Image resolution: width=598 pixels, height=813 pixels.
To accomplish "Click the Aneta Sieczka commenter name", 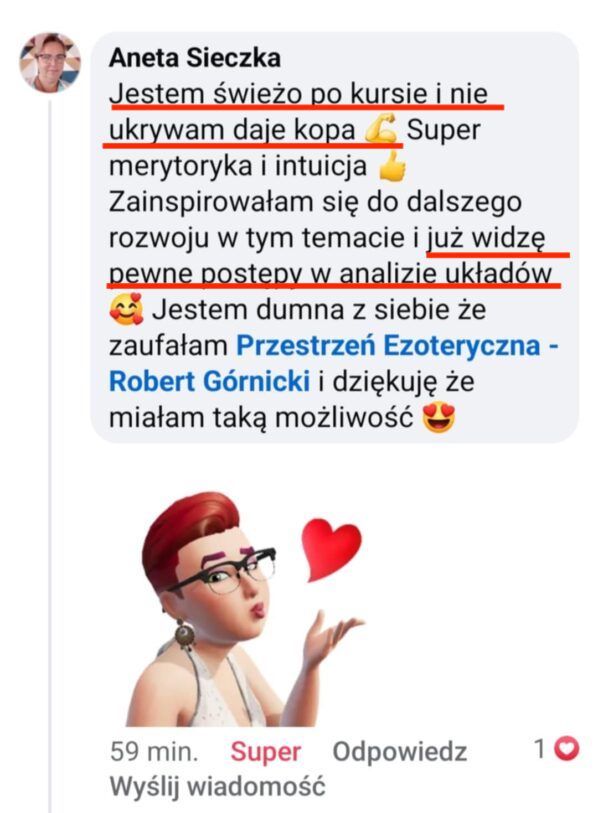I will tap(195, 58).
